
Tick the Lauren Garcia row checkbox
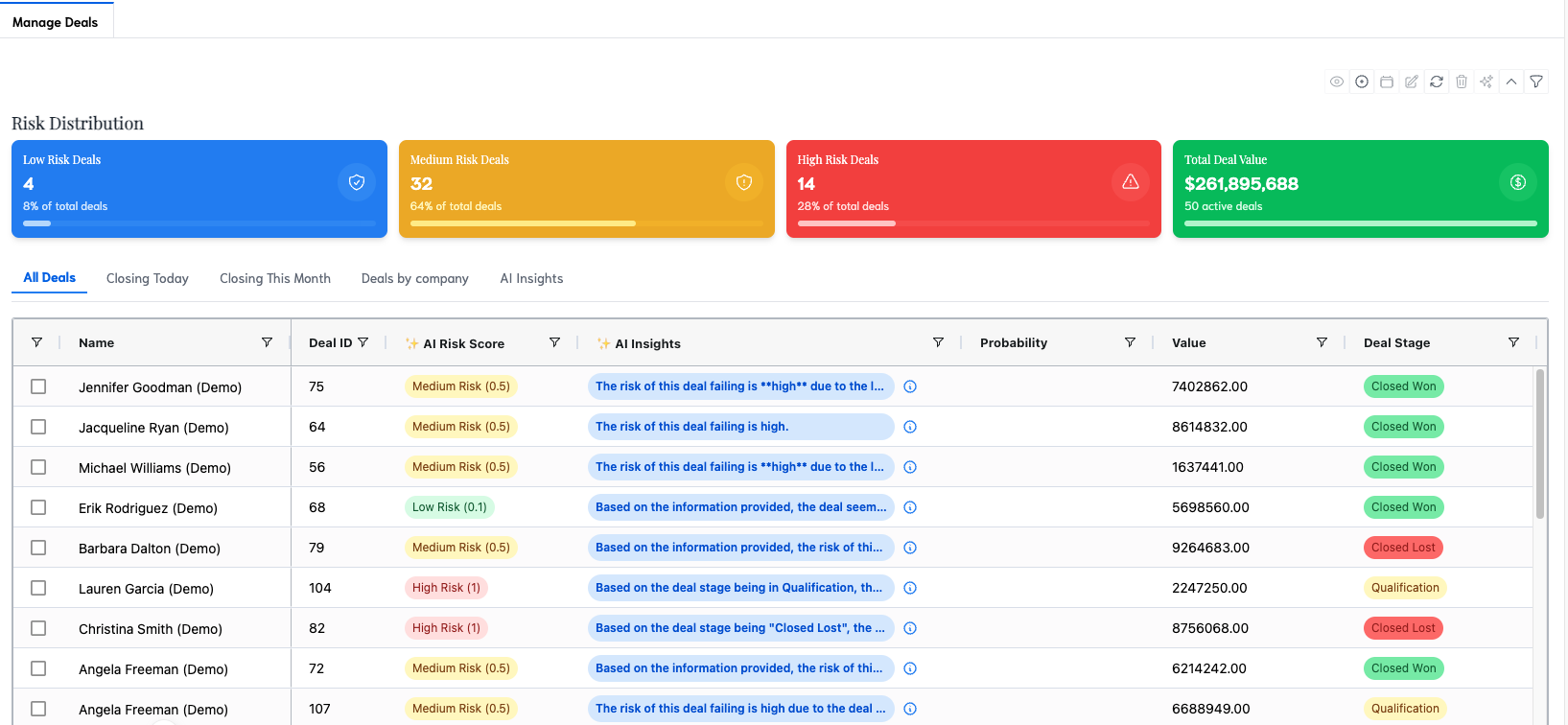(38, 588)
